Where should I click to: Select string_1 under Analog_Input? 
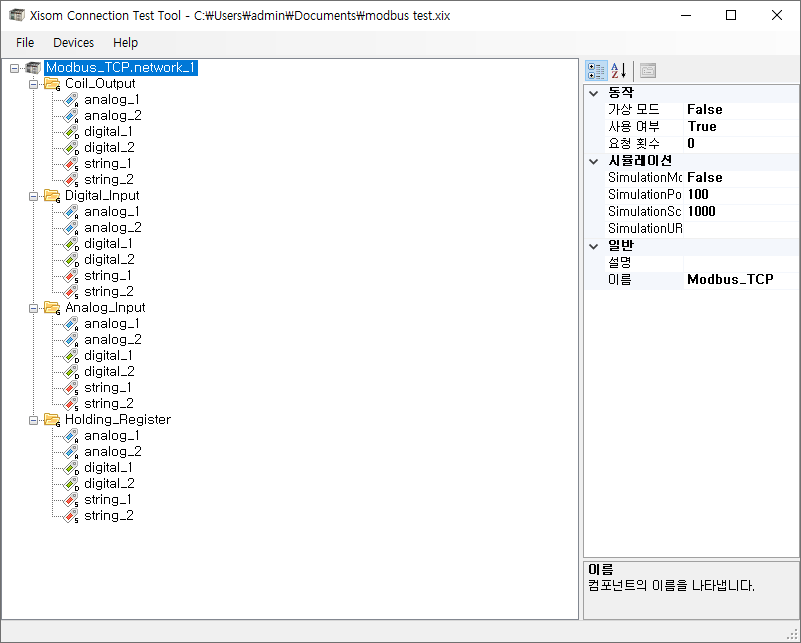[x=108, y=388]
